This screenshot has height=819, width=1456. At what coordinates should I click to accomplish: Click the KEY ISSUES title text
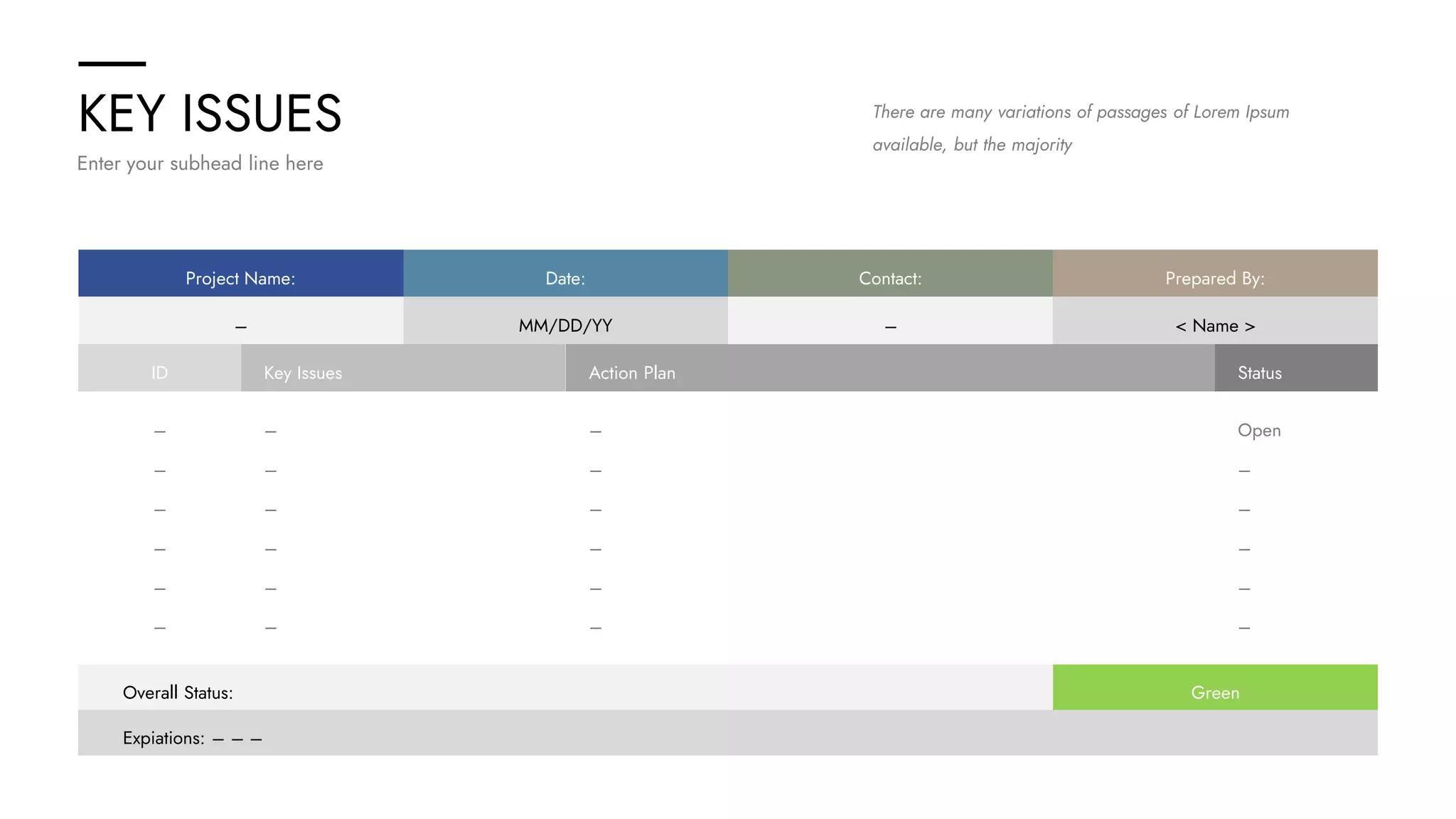click(x=210, y=114)
